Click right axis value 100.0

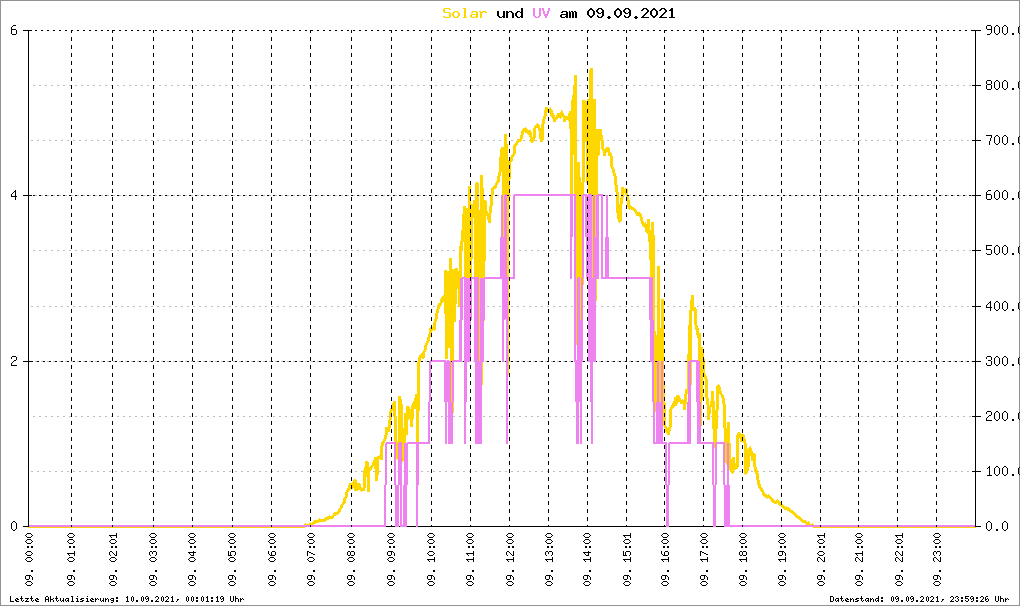click(x=1001, y=471)
